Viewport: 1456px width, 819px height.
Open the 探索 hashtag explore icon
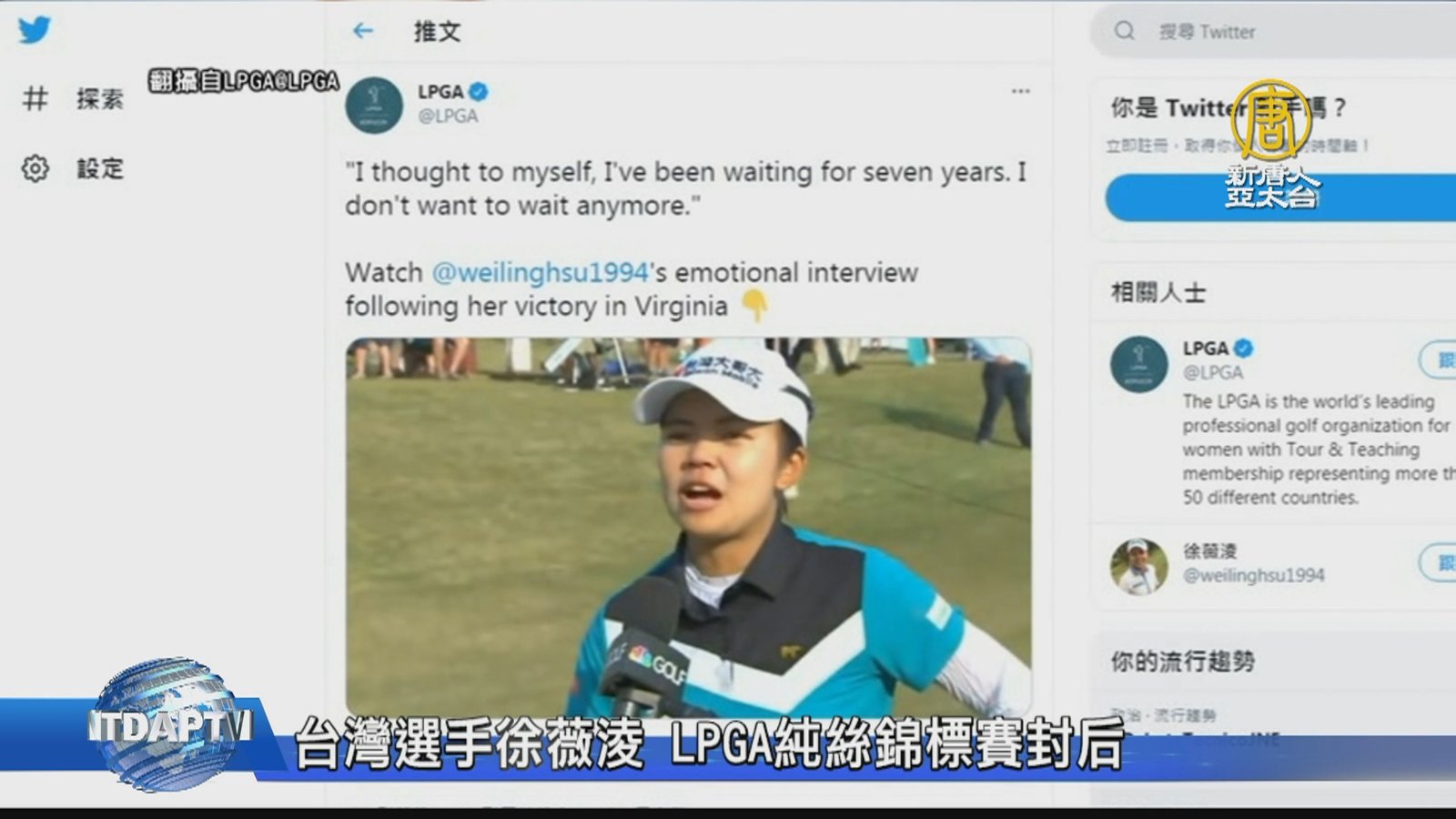pos(35,98)
